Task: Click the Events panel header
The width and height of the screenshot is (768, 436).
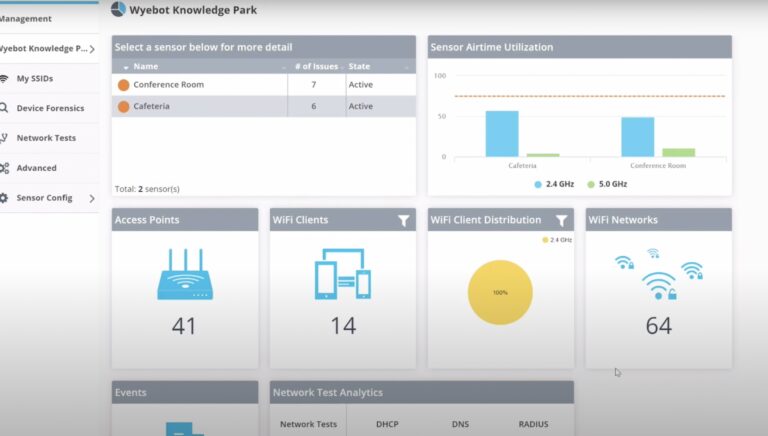Action: (185, 392)
